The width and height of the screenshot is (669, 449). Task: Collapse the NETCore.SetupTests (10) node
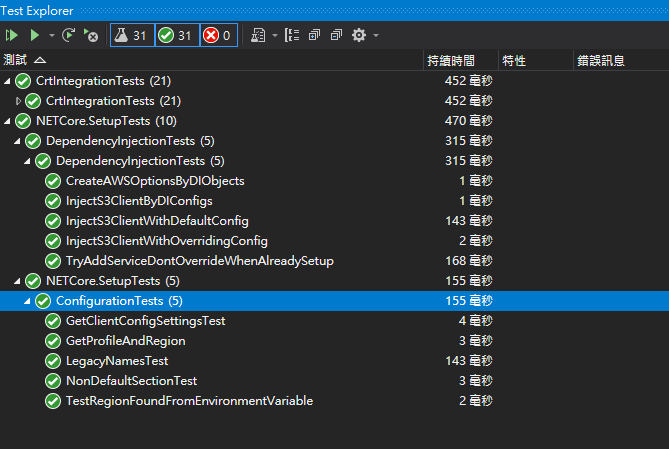7,121
